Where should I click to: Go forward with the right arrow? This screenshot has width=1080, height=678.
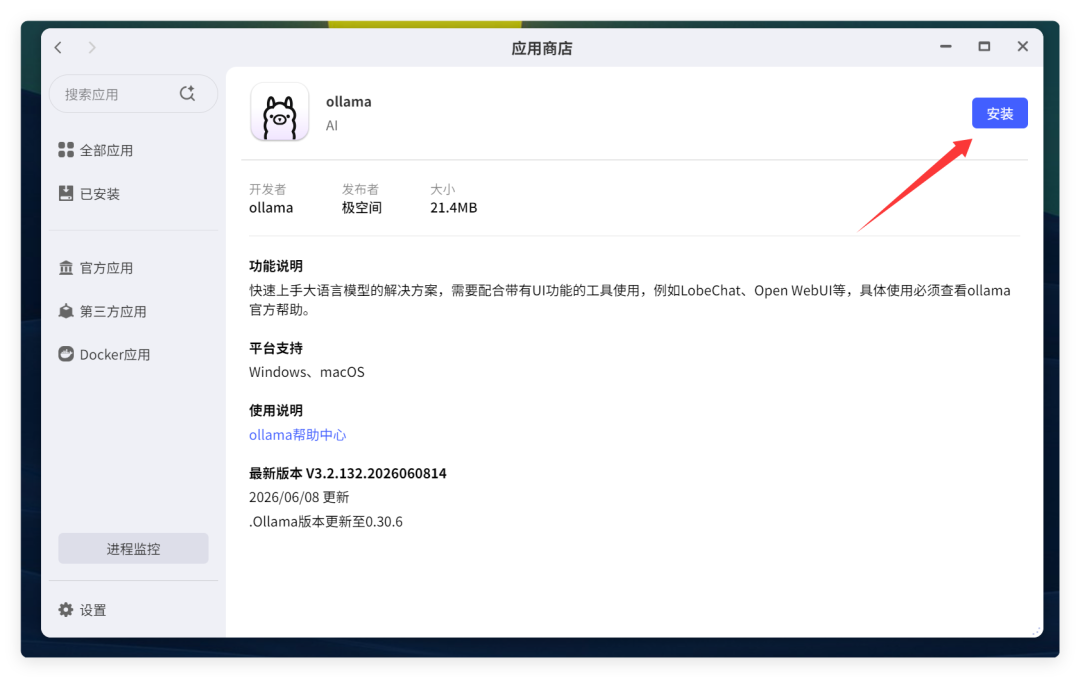(92, 48)
